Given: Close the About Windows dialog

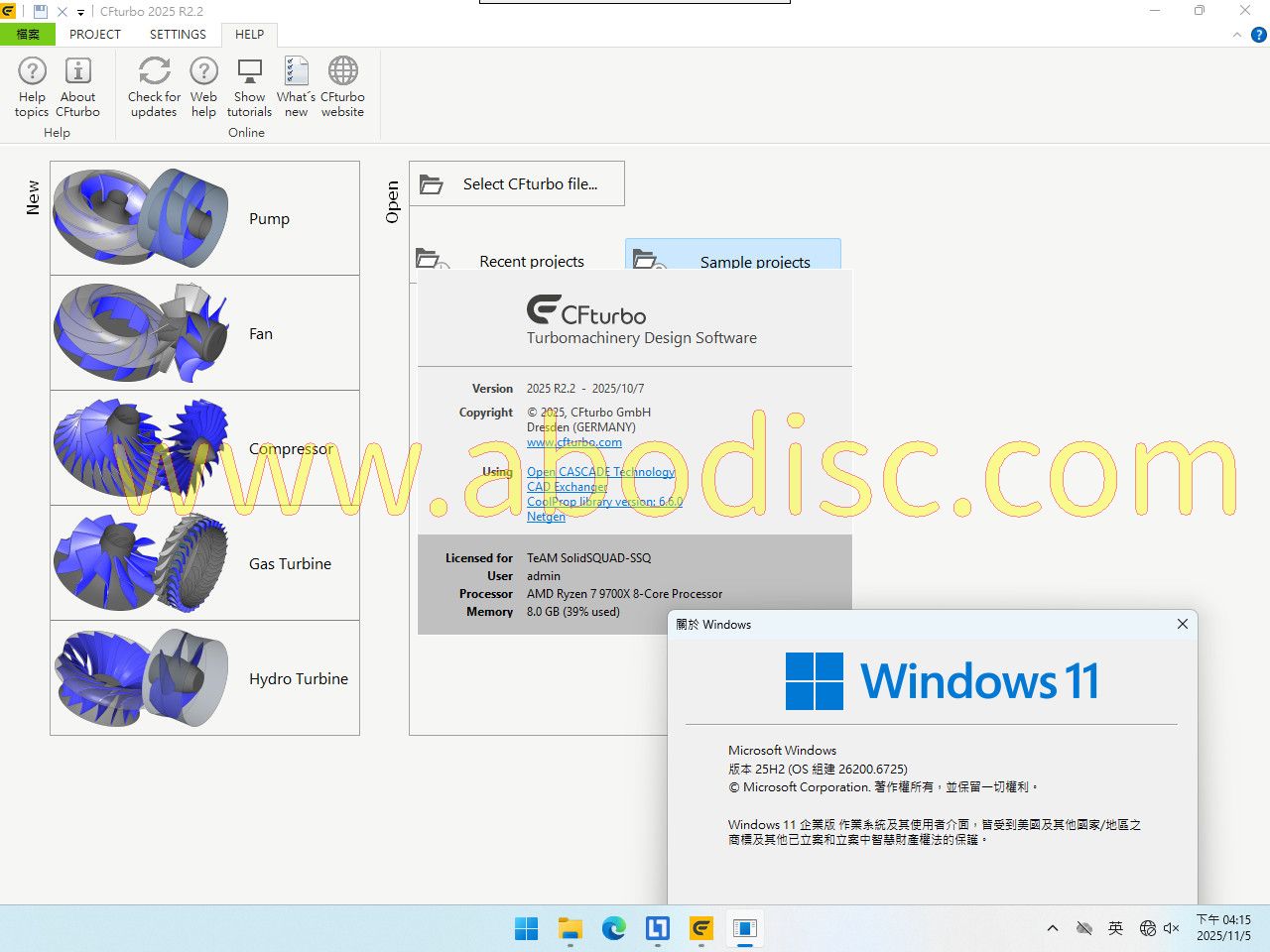Looking at the screenshot, I should (1182, 624).
